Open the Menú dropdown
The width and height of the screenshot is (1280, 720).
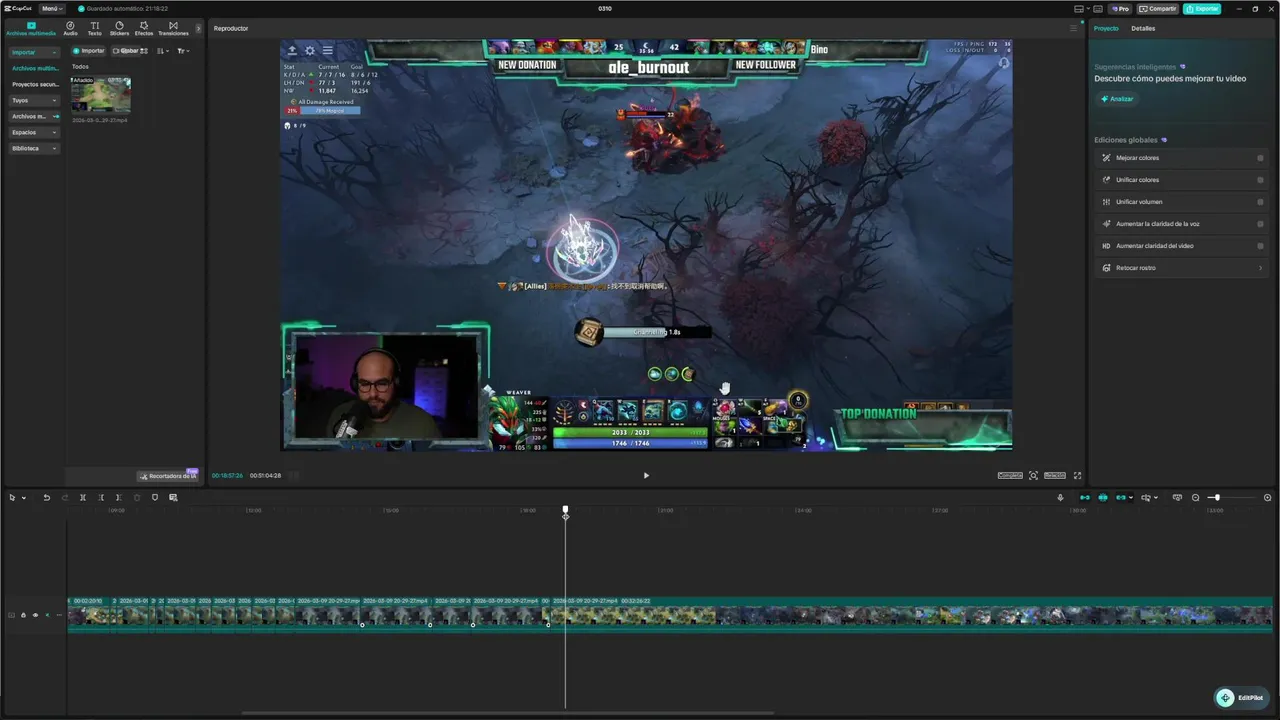[52, 8]
